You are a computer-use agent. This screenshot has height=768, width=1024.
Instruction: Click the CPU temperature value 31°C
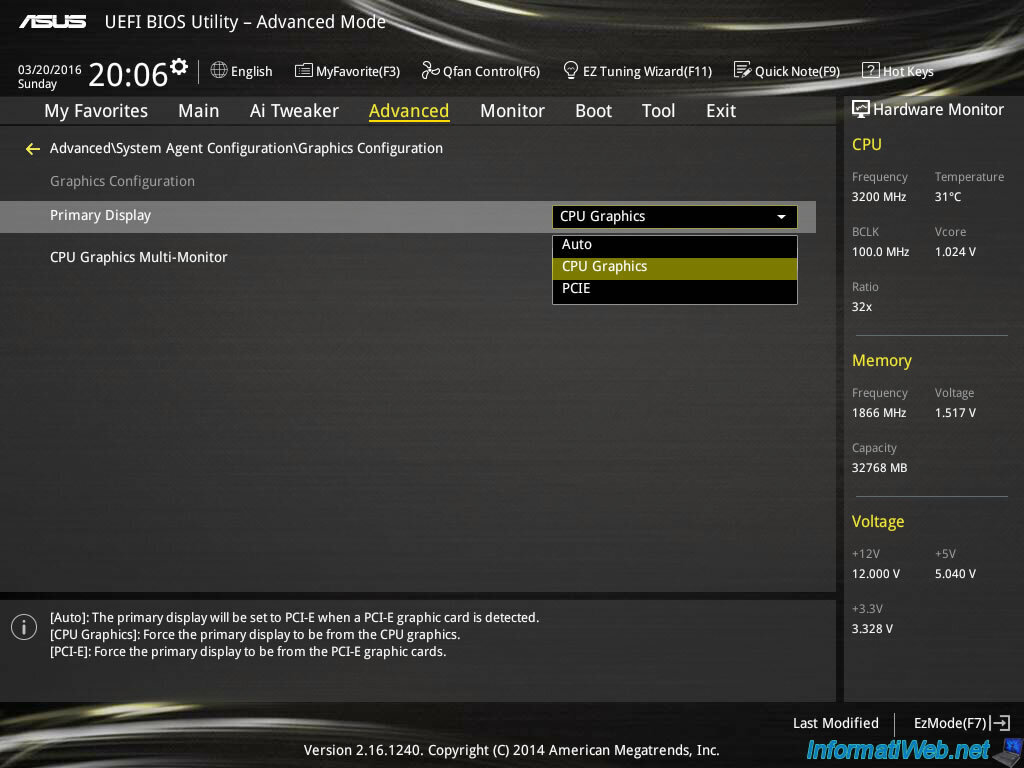click(948, 197)
